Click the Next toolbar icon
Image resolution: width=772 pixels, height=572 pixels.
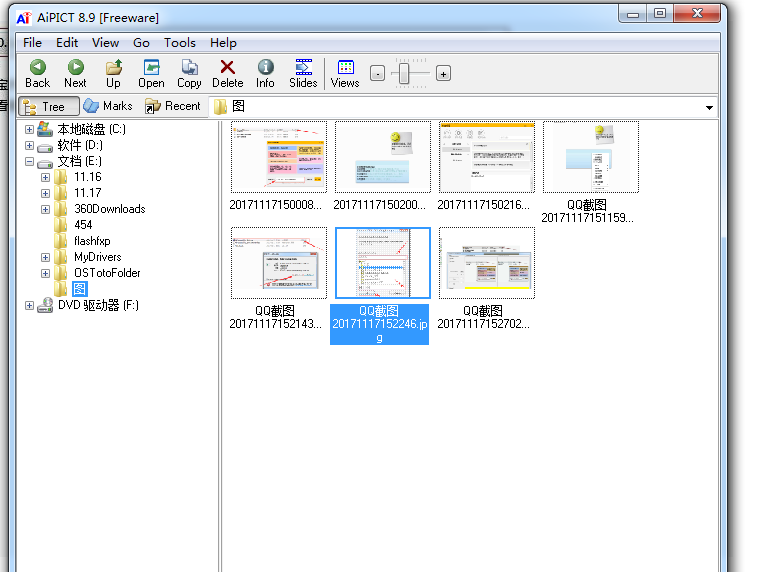(x=75, y=73)
